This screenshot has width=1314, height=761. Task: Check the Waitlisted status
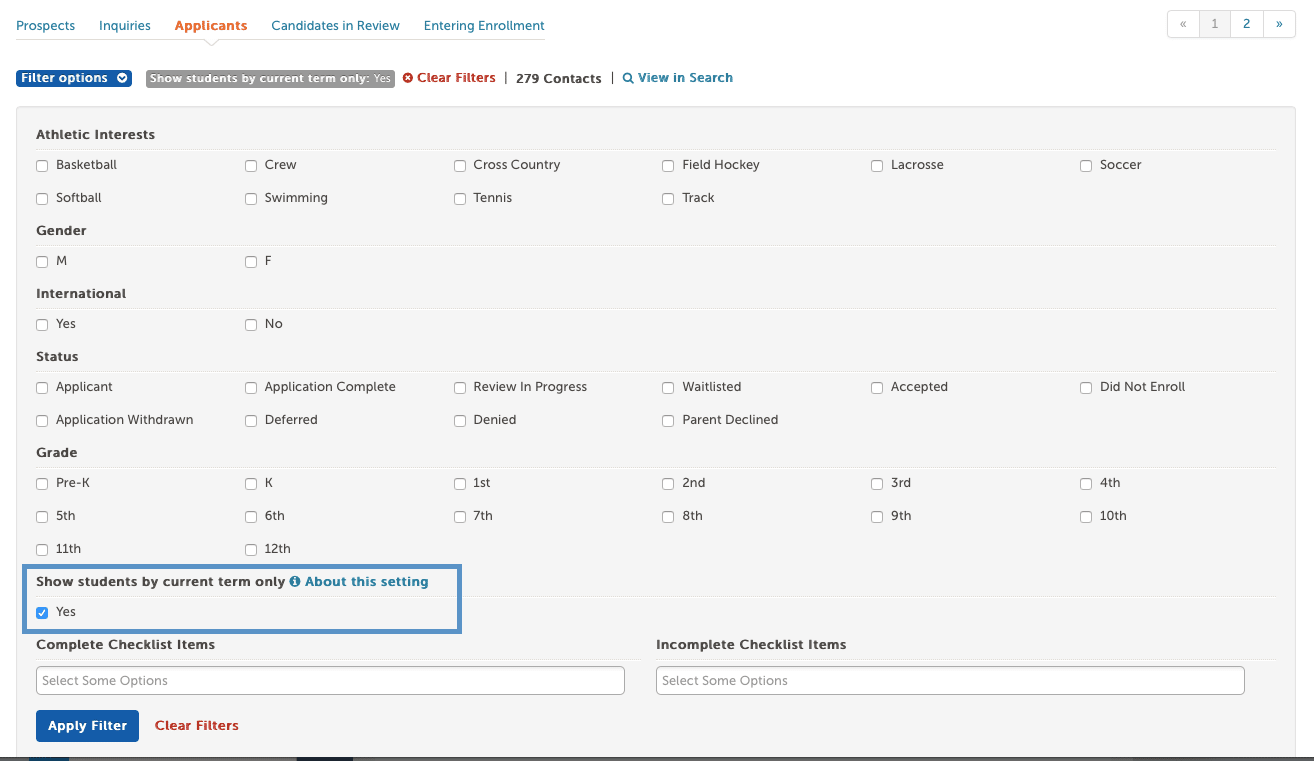pos(668,388)
